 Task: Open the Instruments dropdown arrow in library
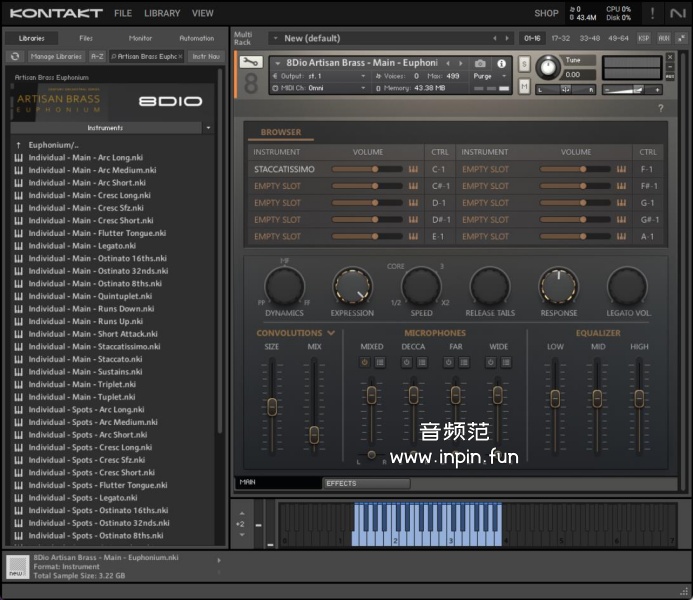coord(208,128)
